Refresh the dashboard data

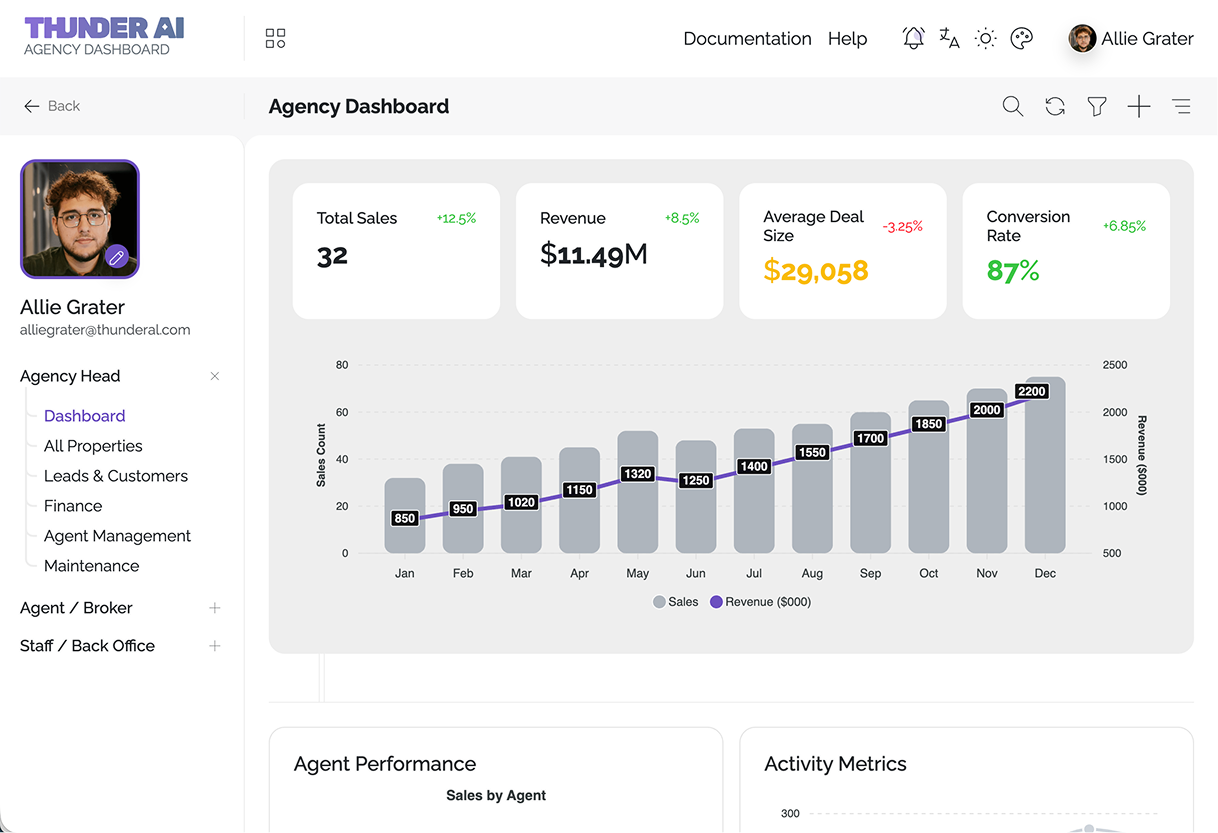[x=1054, y=106]
